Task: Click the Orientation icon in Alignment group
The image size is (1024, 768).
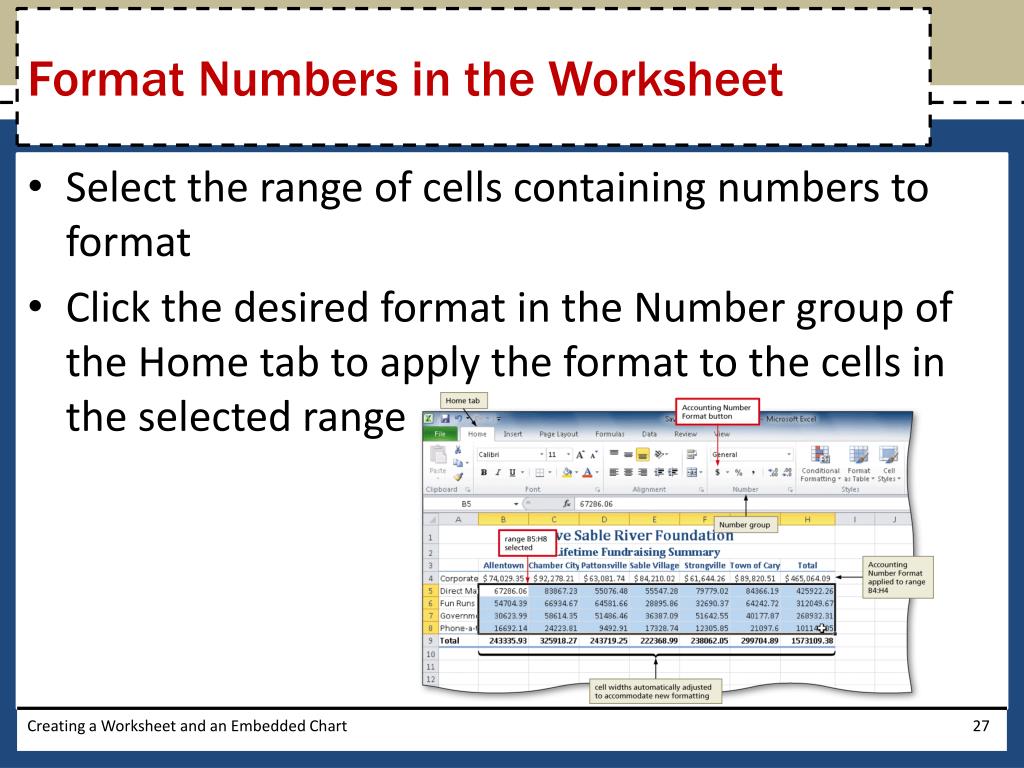Action: tap(659, 454)
